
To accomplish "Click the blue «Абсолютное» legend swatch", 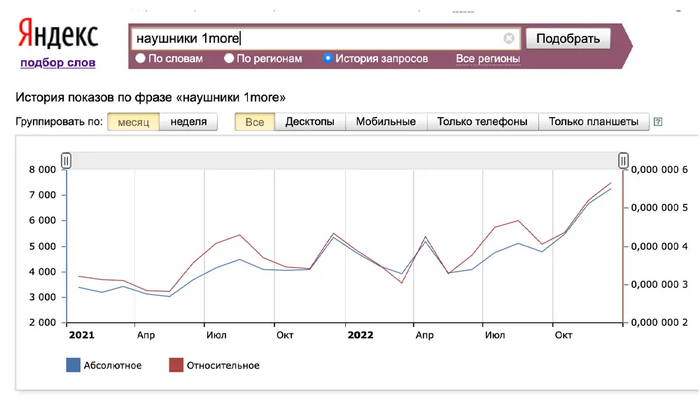I will (x=73, y=365).
